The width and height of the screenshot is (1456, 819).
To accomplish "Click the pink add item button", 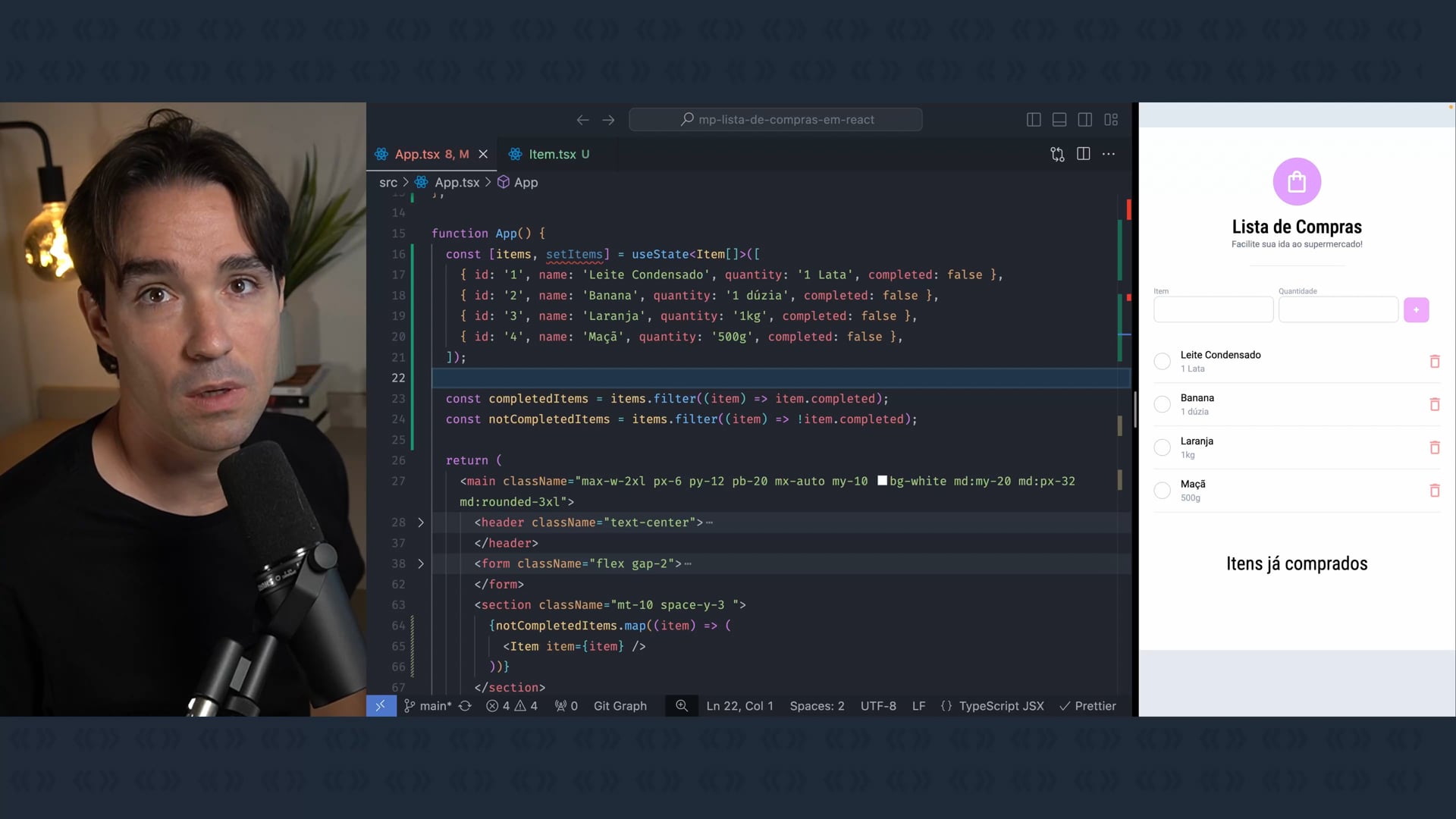I will [x=1416, y=309].
